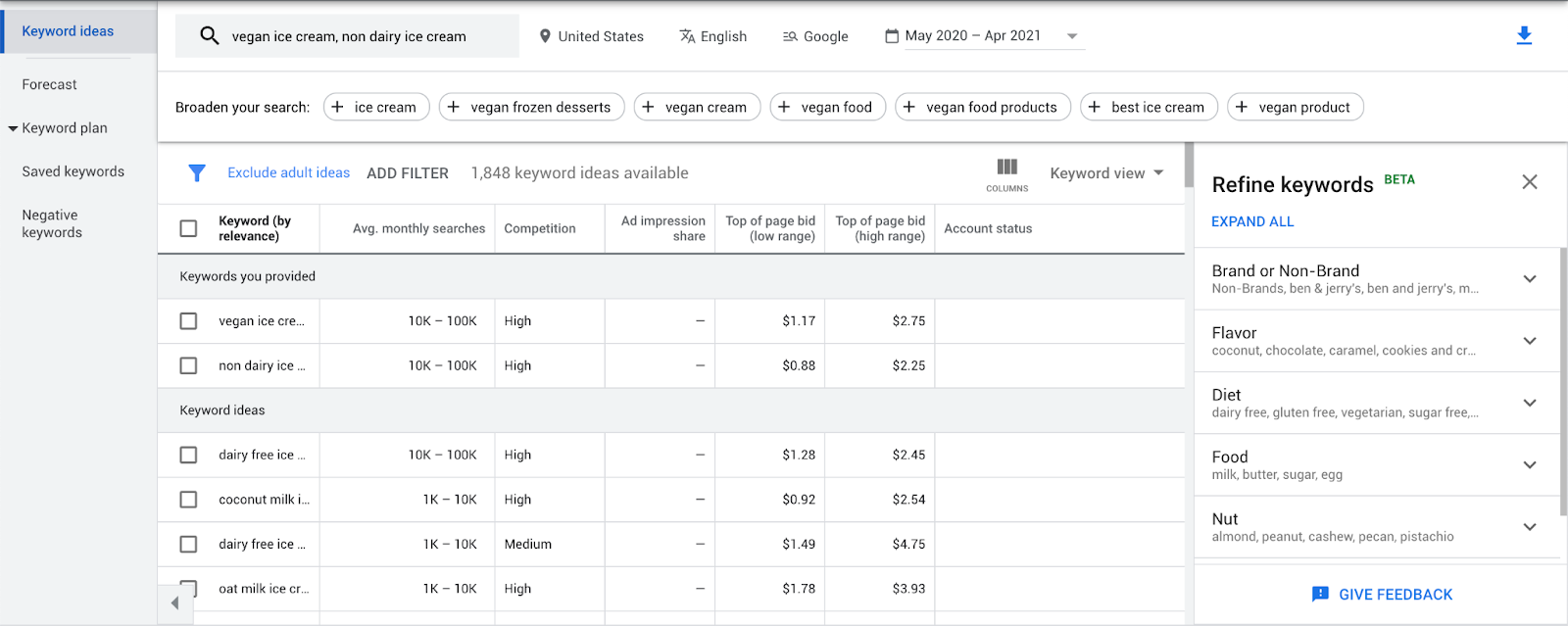
Task: Click the calendar icon for date range
Action: [892, 36]
